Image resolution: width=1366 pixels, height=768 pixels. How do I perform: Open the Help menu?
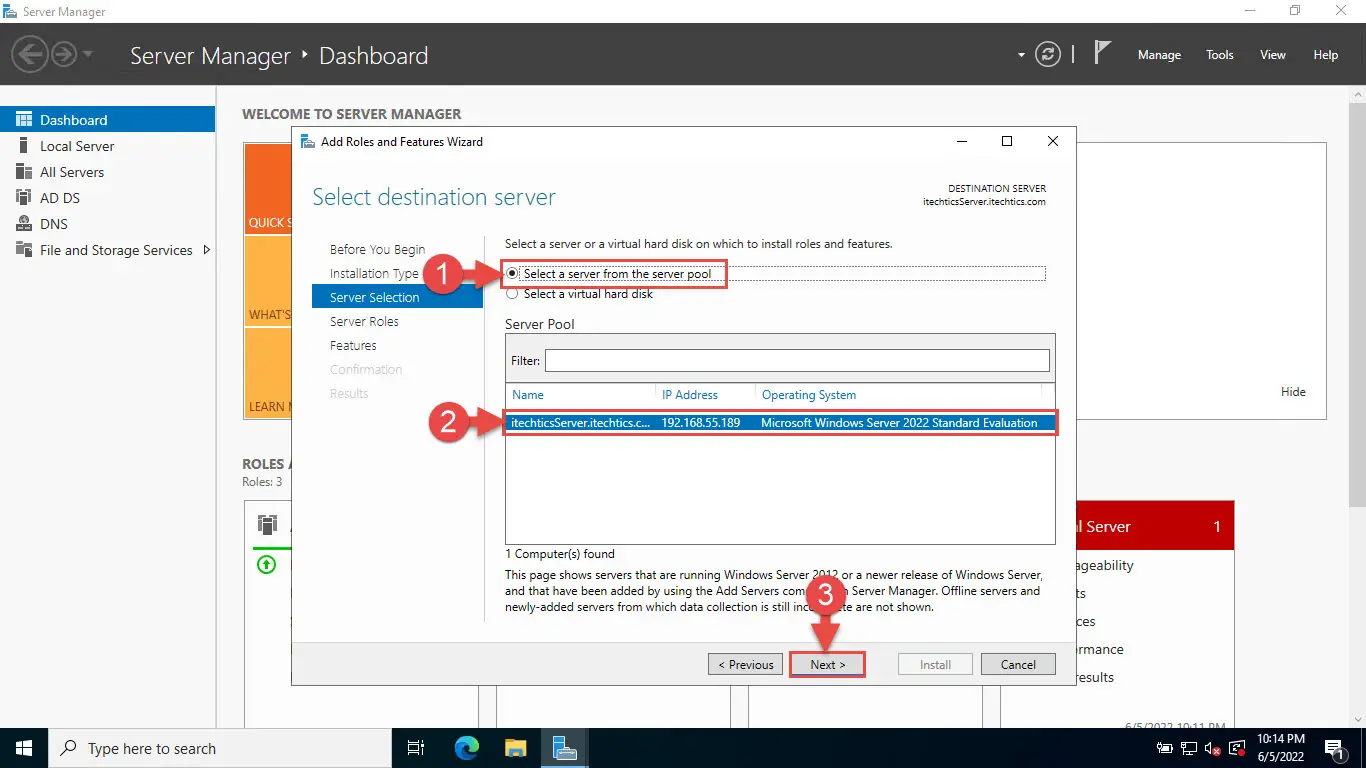1326,55
